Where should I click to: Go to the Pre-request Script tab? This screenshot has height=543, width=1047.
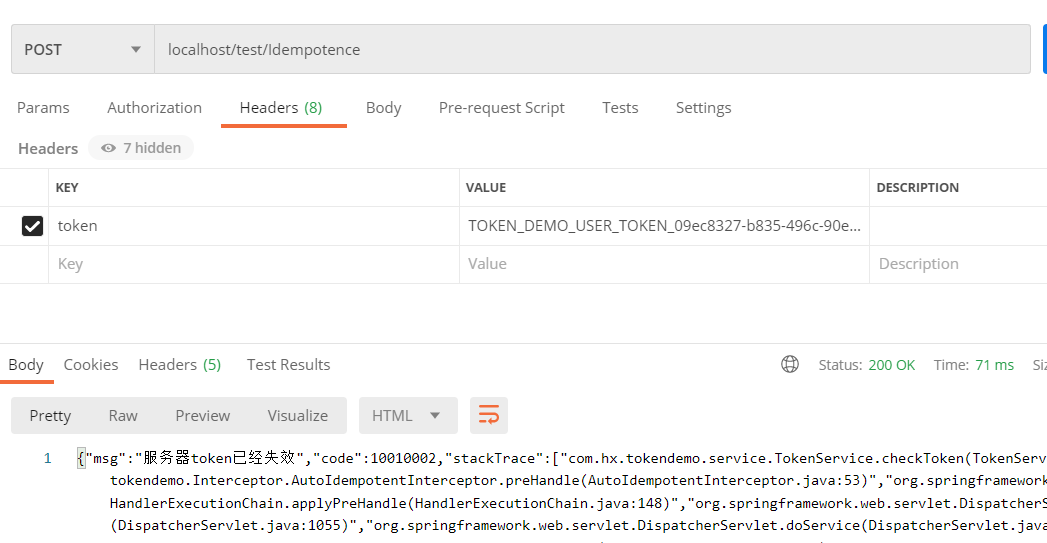501,108
